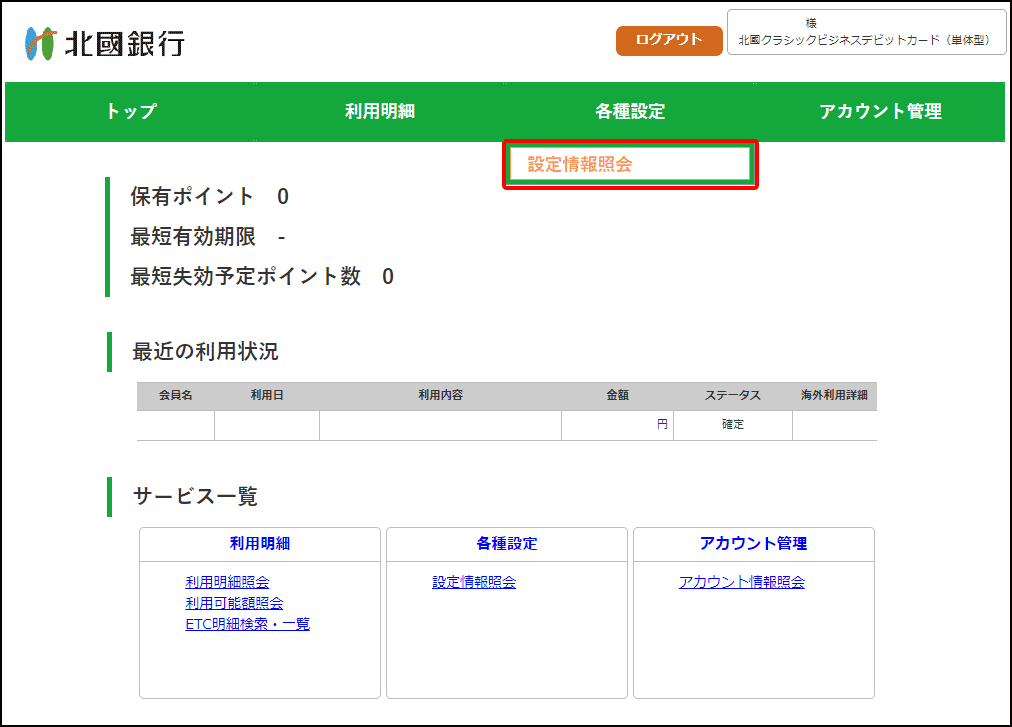Select 利用明細 in the green navigation bar
1012x727 pixels.
[380, 112]
